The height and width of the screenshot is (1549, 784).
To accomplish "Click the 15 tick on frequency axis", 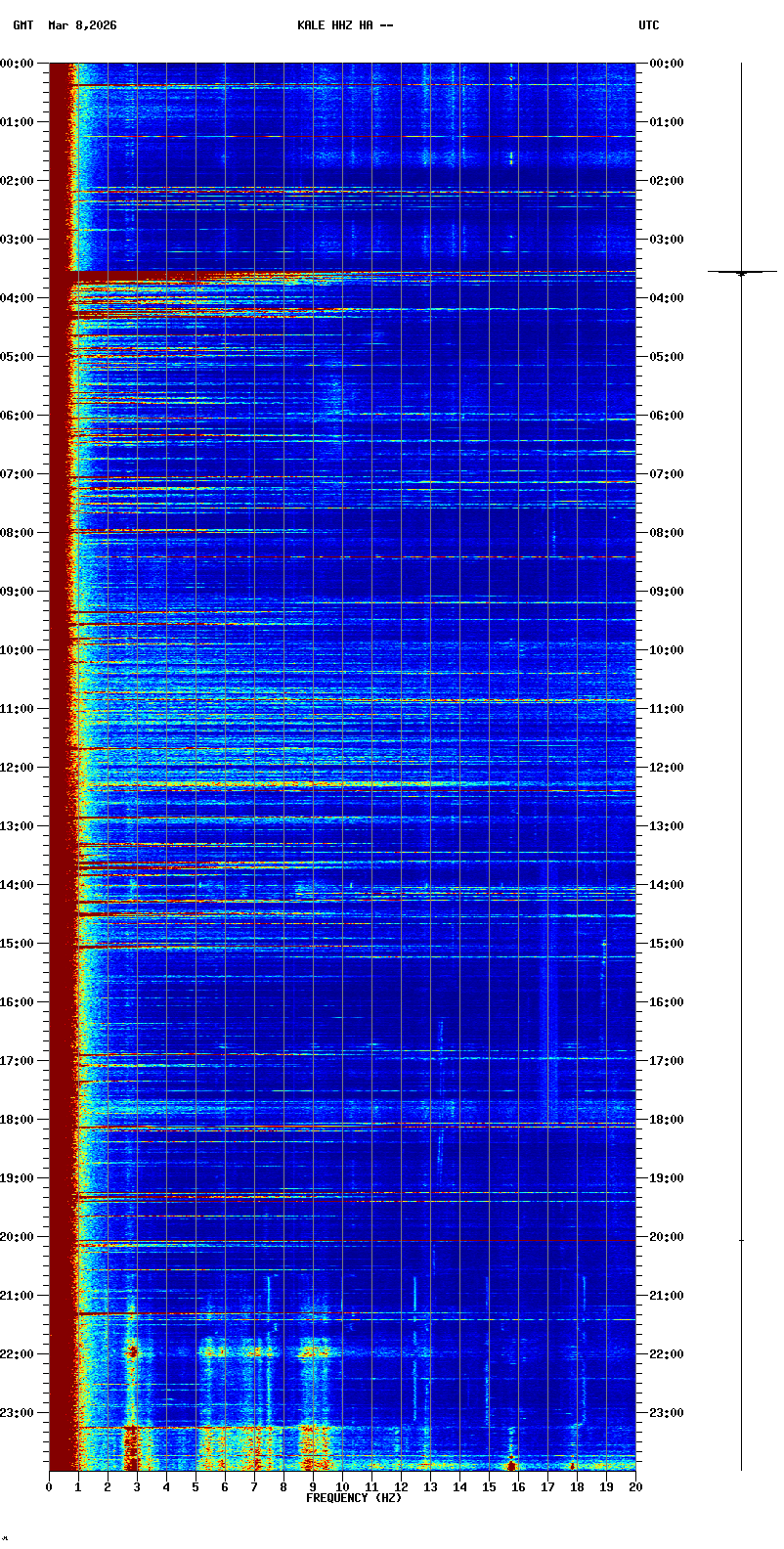I will tap(489, 1486).
